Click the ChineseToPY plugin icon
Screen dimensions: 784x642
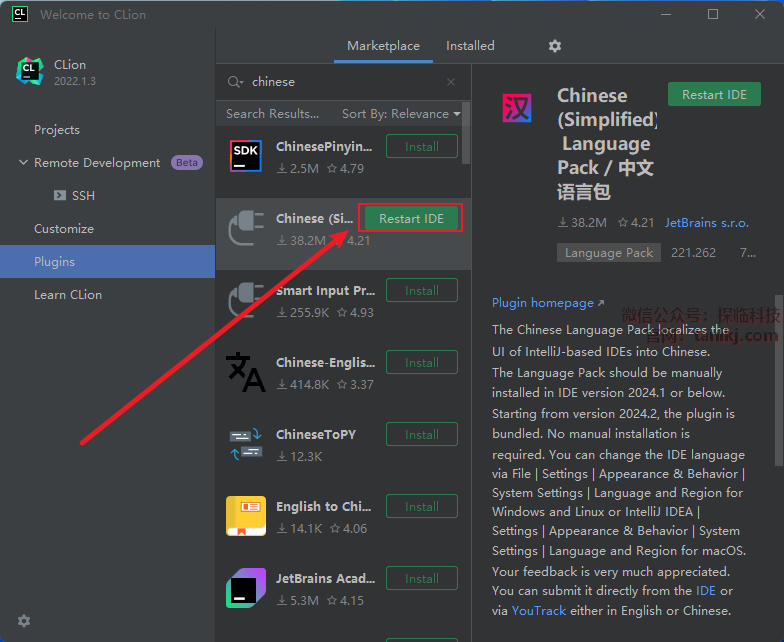[x=246, y=444]
